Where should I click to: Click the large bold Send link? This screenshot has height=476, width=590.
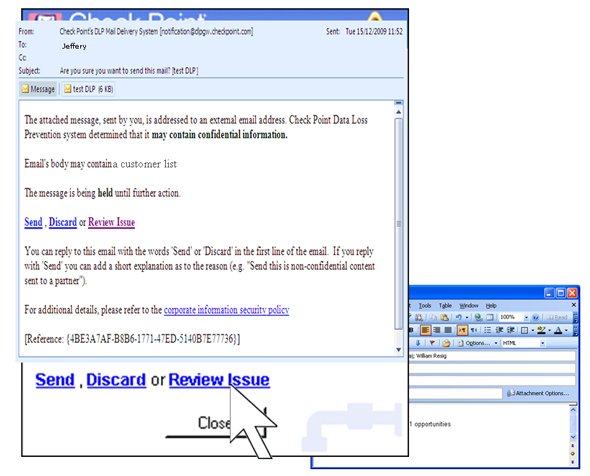(x=55, y=379)
